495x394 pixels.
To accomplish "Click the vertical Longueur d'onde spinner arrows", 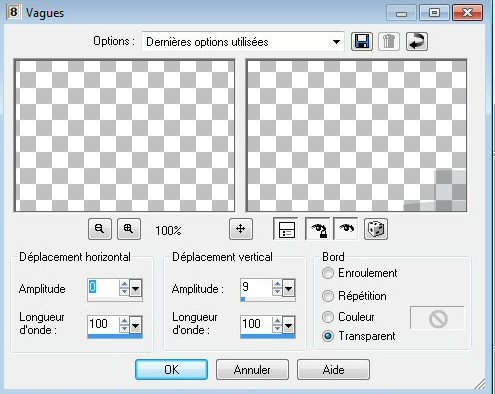I will (277, 324).
